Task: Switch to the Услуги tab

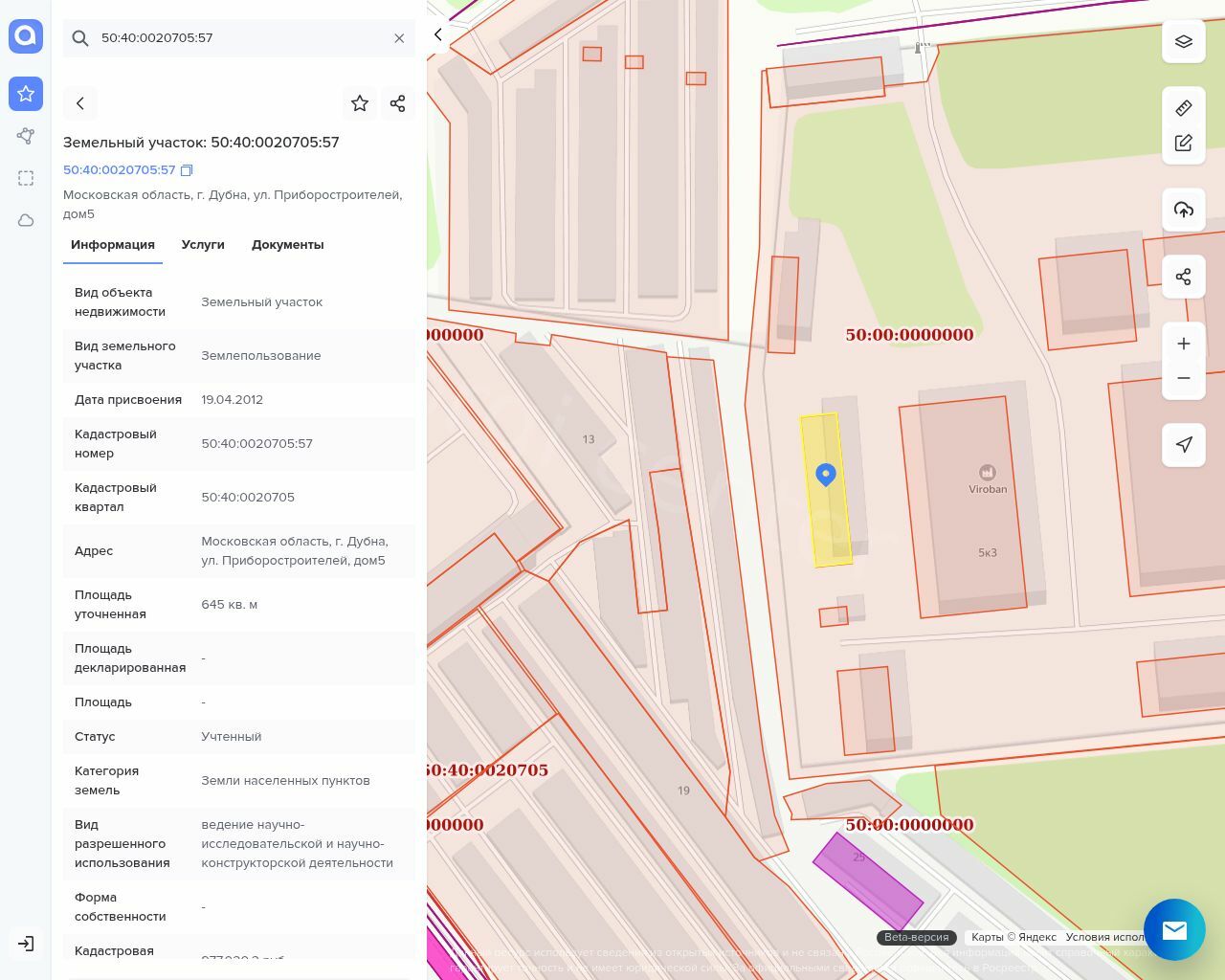Action: point(203,245)
